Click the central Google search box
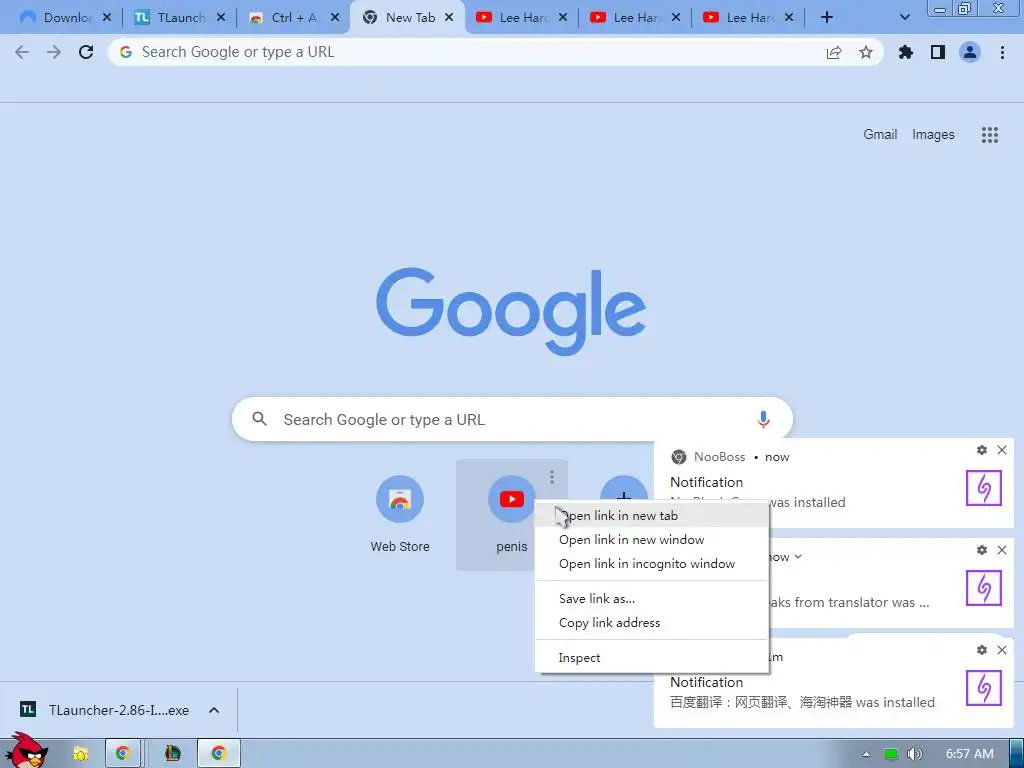Viewport: 1024px width, 768px height. pyautogui.click(x=512, y=419)
